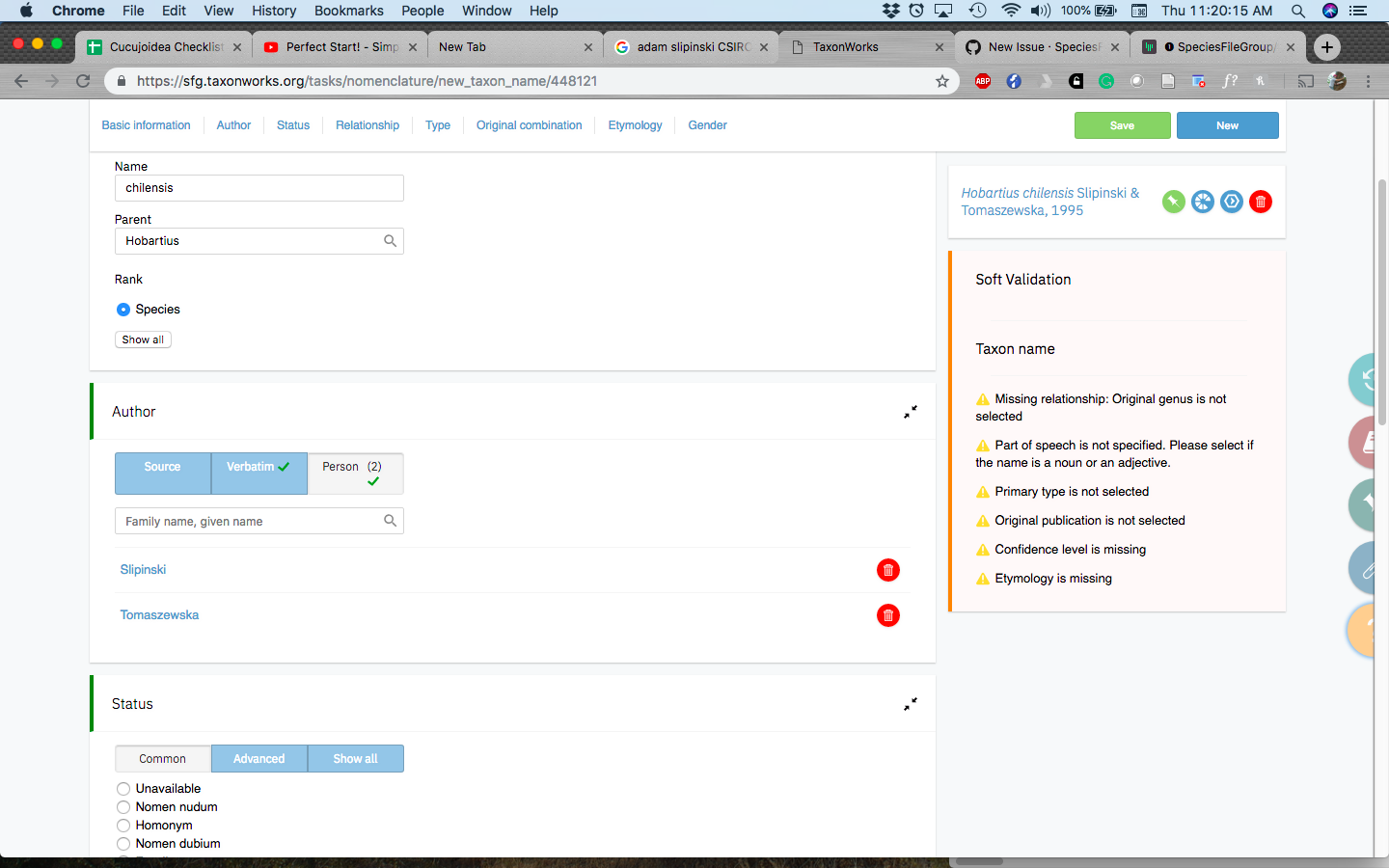Switch to Verbatim author tab
Screen dimensions: 1389x868
coord(259,474)
